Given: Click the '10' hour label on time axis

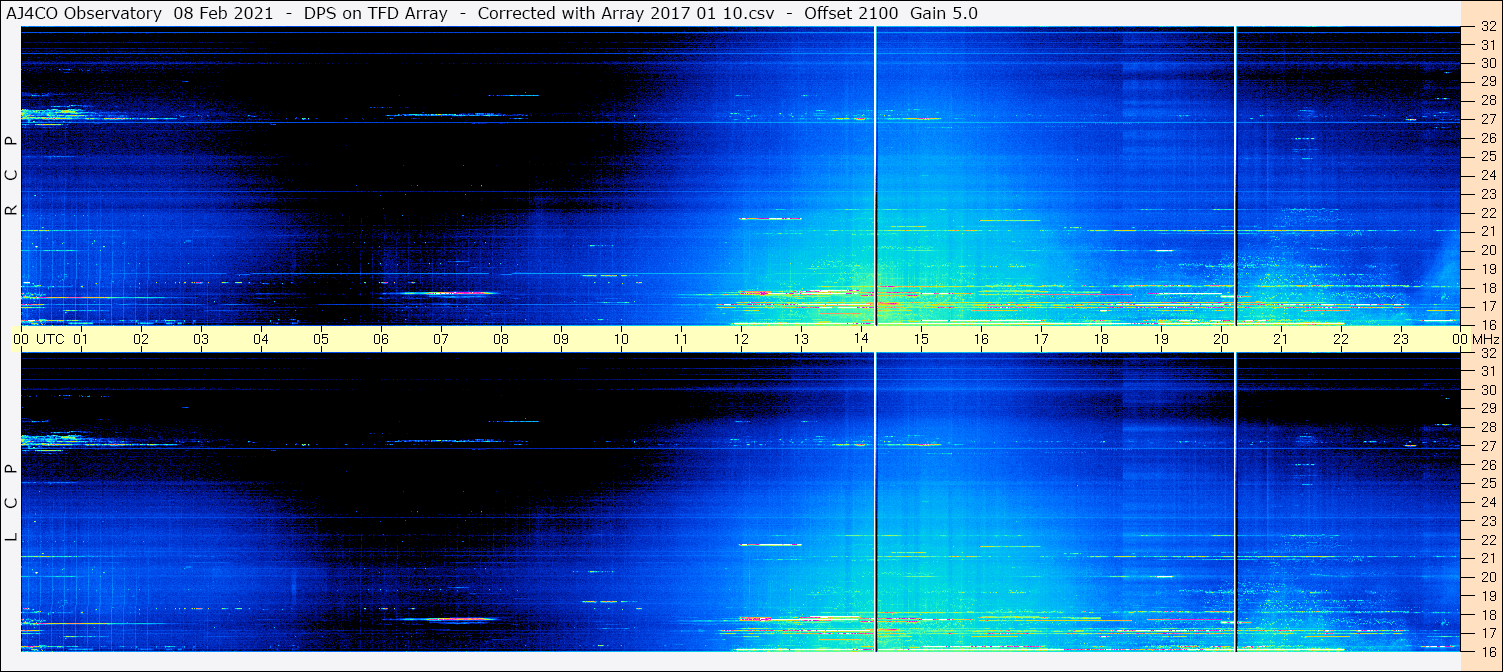Looking at the screenshot, I should [x=621, y=339].
